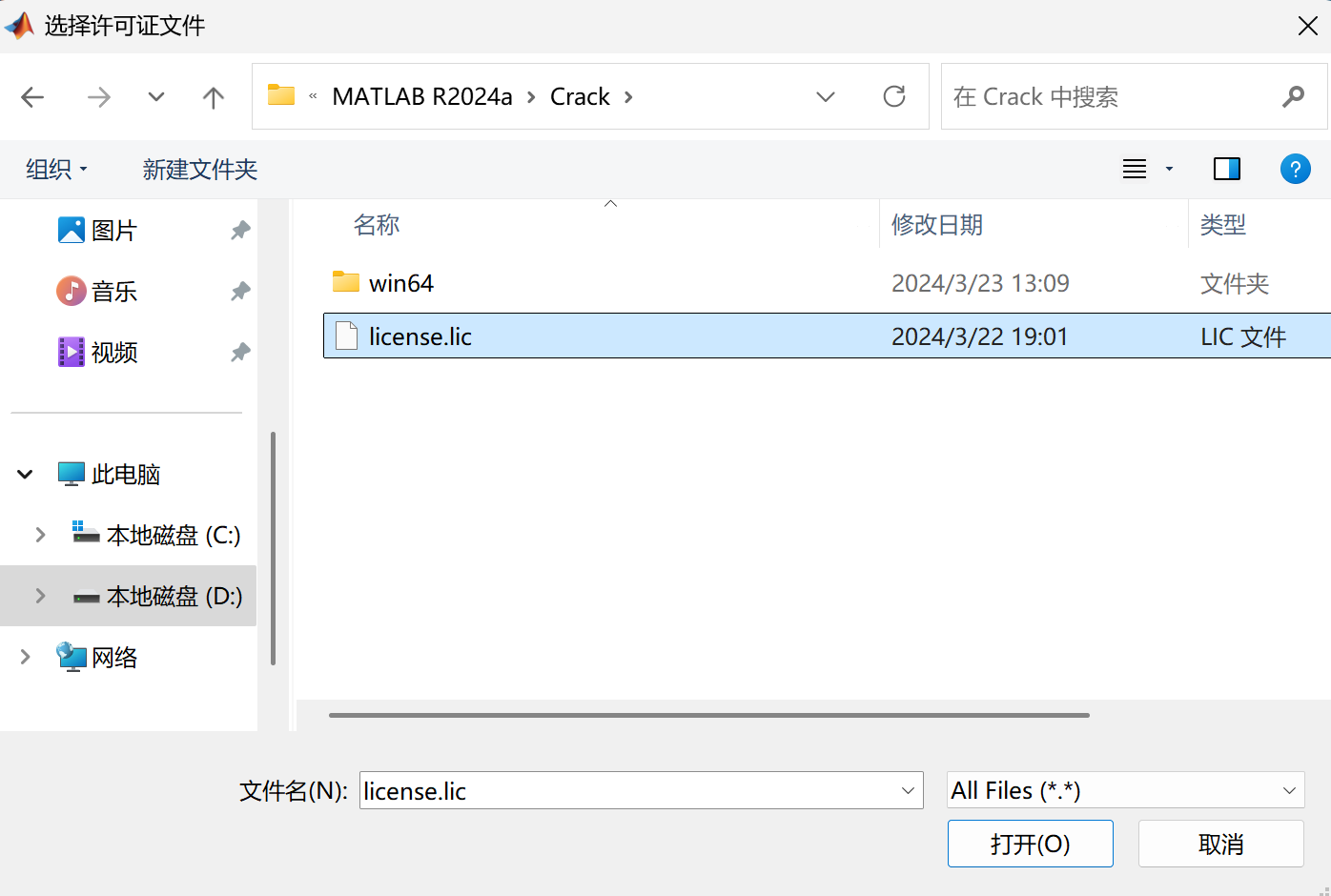1331x896 pixels.
Task: Navigate back with the back arrow
Action: (x=32, y=96)
